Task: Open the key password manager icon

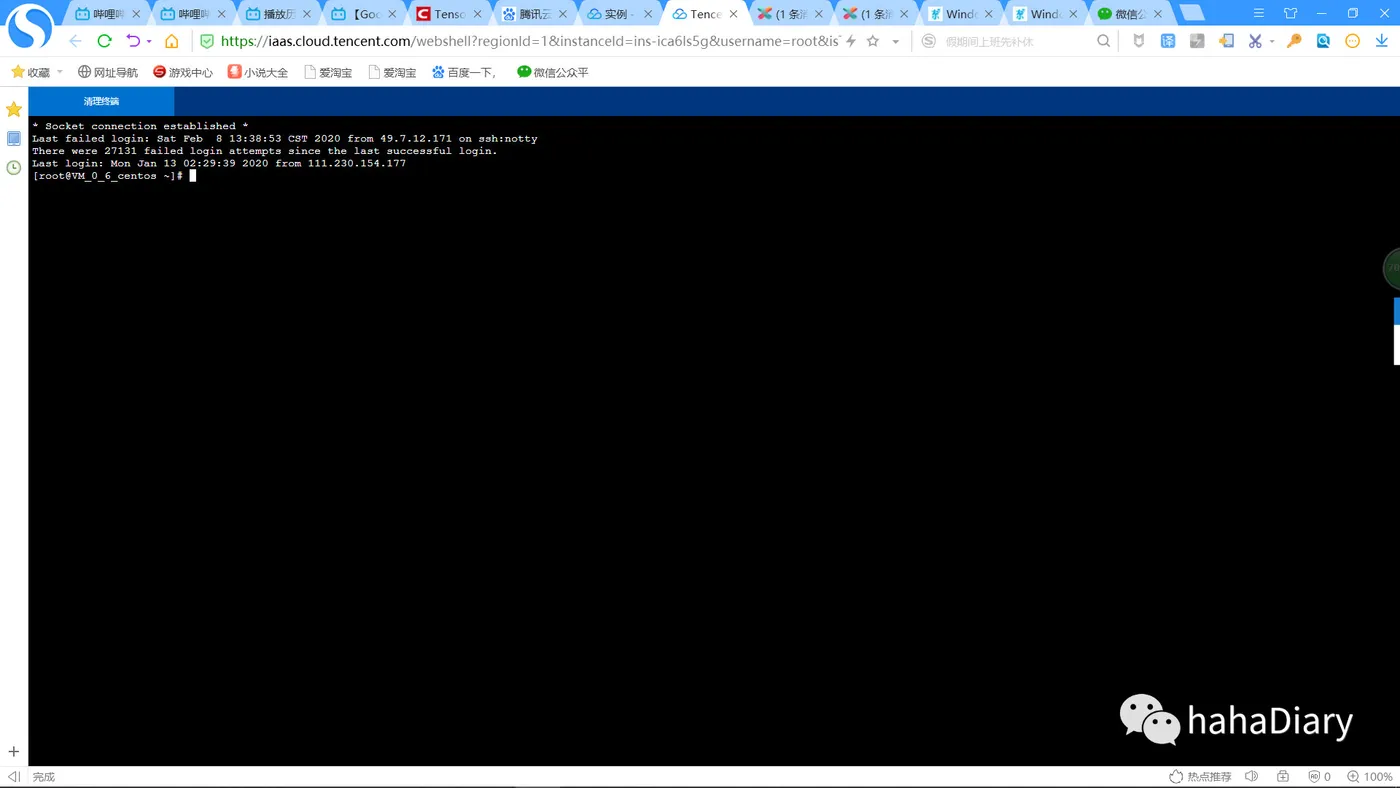Action: [x=1294, y=41]
